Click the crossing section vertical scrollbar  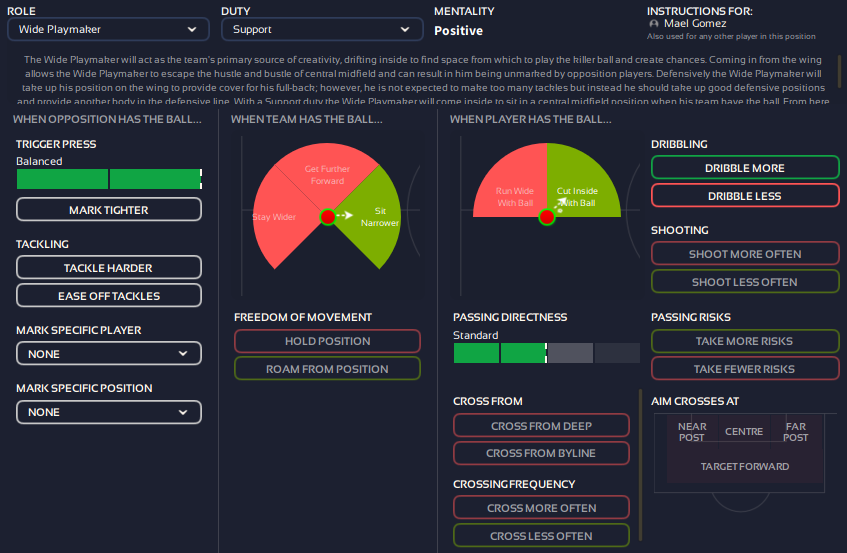[641, 465]
